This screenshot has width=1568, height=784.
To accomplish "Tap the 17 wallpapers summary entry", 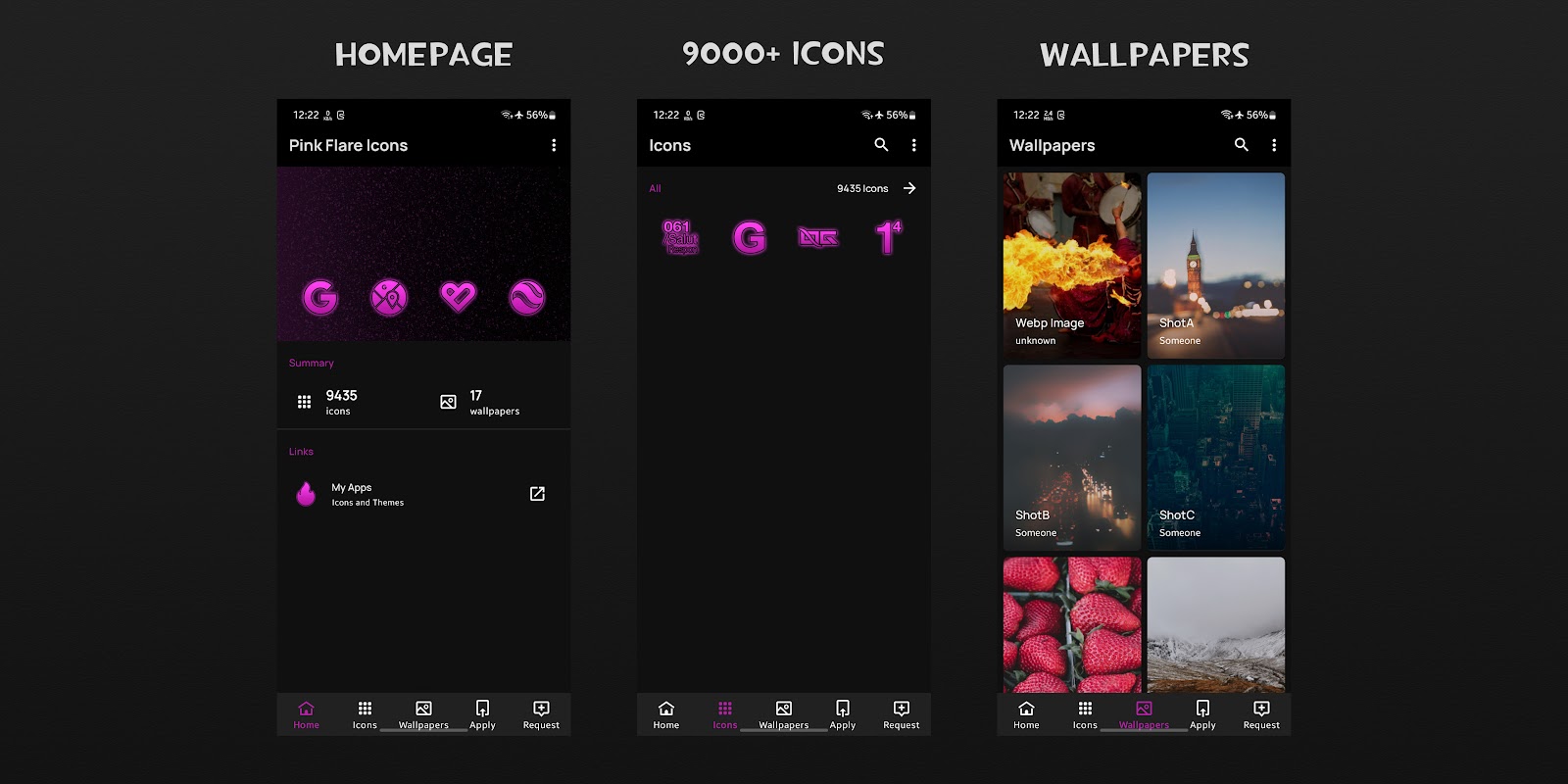I will pyautogui.click(x=480, y=402).
